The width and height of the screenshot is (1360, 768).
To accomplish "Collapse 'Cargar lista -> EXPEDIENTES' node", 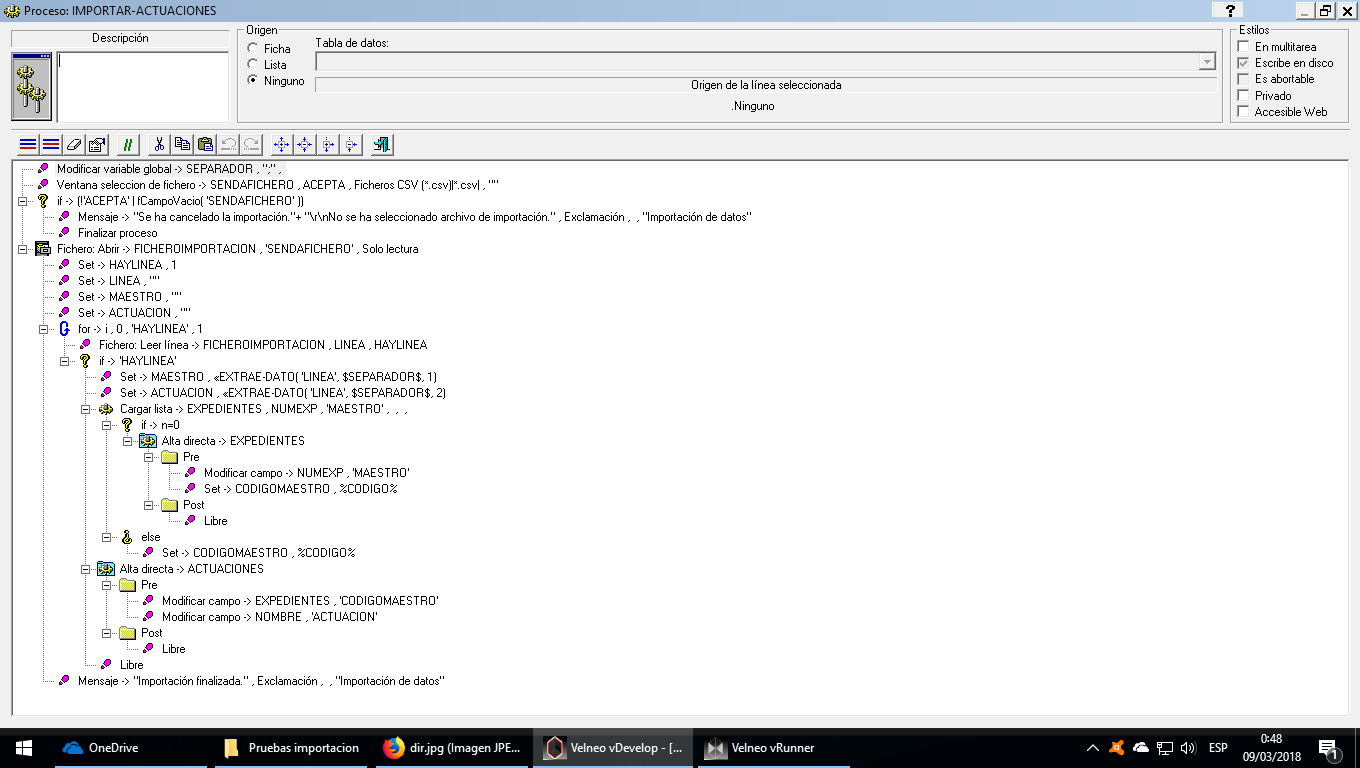I will (x=86, y=409).
